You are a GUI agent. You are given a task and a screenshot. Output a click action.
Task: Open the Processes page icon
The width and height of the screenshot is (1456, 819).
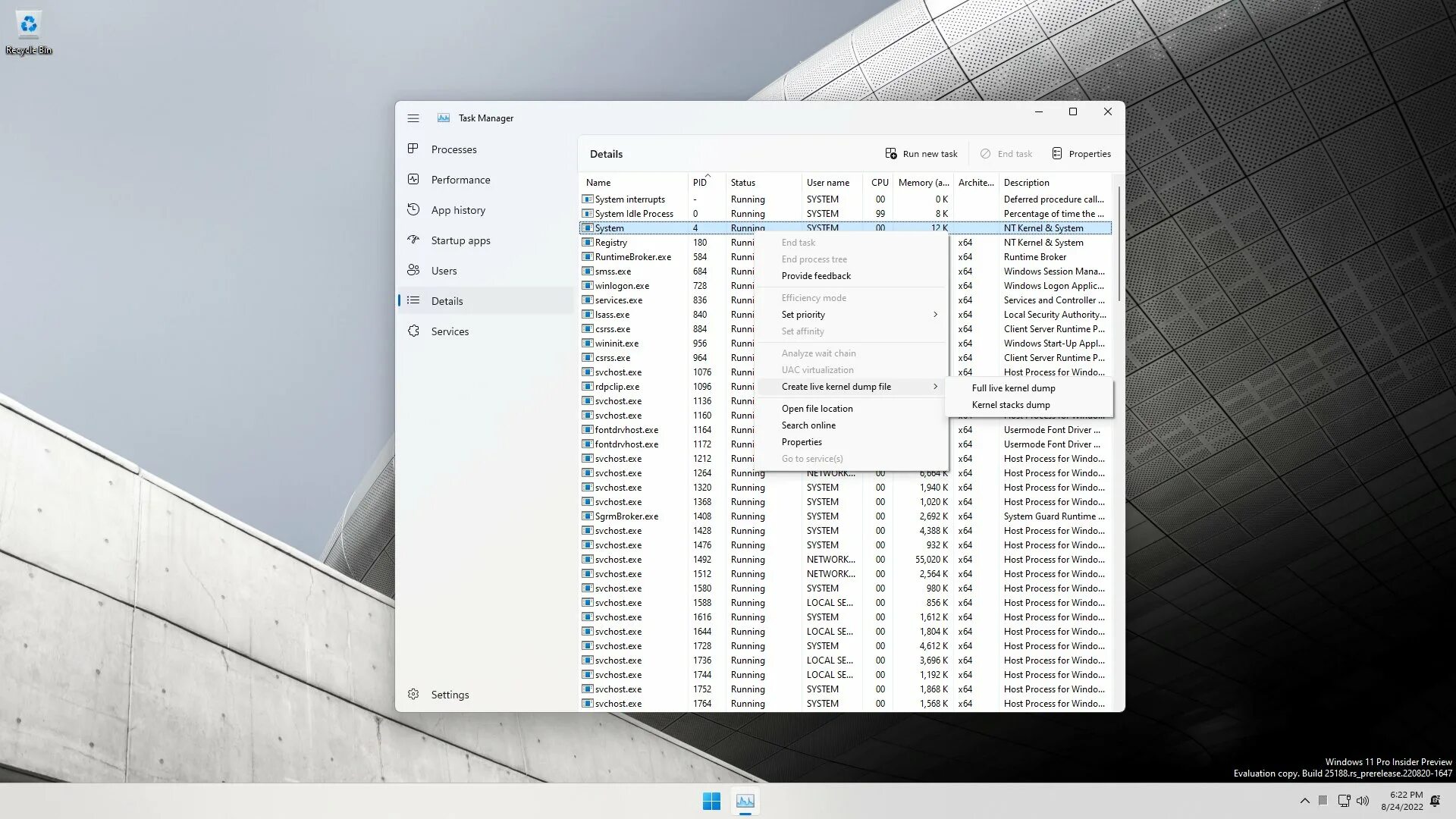pos(413,149)
